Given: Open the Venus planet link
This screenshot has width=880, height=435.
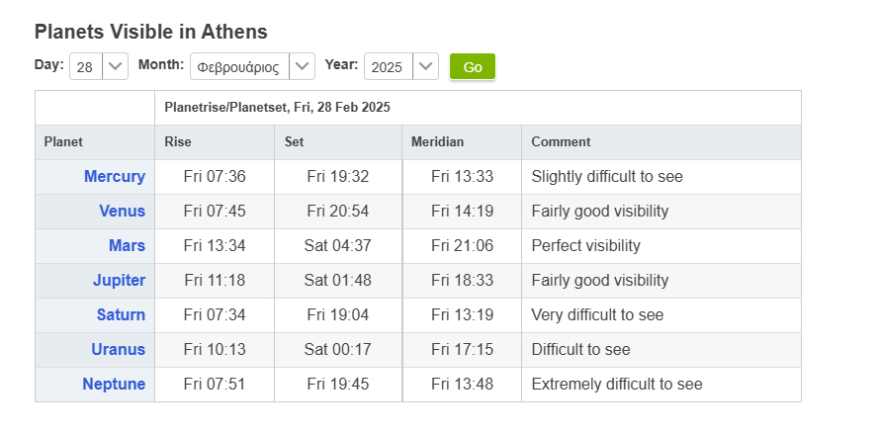Looking at the screenshot, I should point(122,211).
